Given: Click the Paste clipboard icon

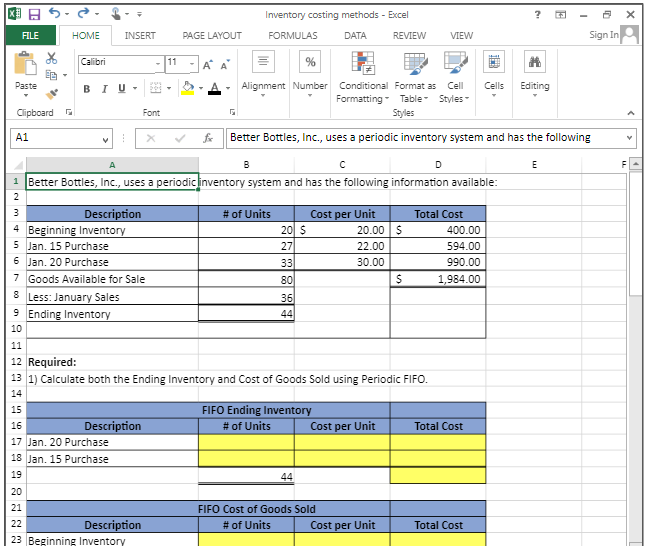Looking at the screenshot, I should [x=25, y=63].
